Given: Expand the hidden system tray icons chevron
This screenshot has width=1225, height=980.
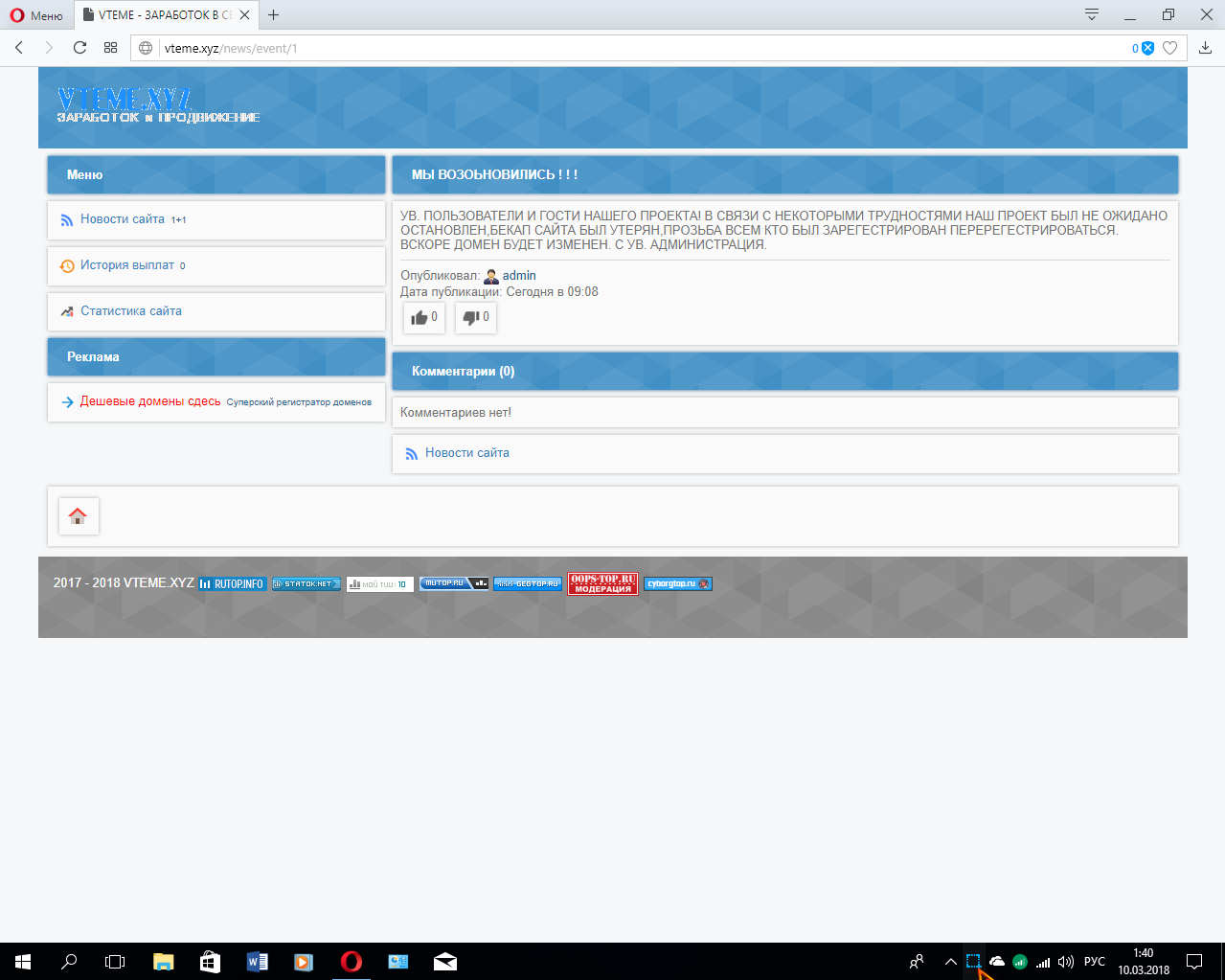Looking at the screenshot, I should coord(950,962).
